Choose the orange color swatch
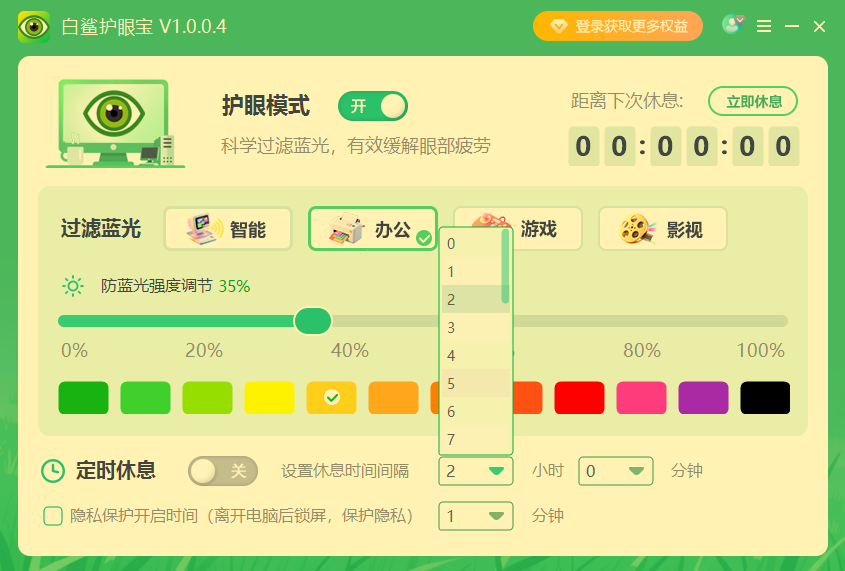This screenshot has height=571, width=845. click(x=393, y=398)
